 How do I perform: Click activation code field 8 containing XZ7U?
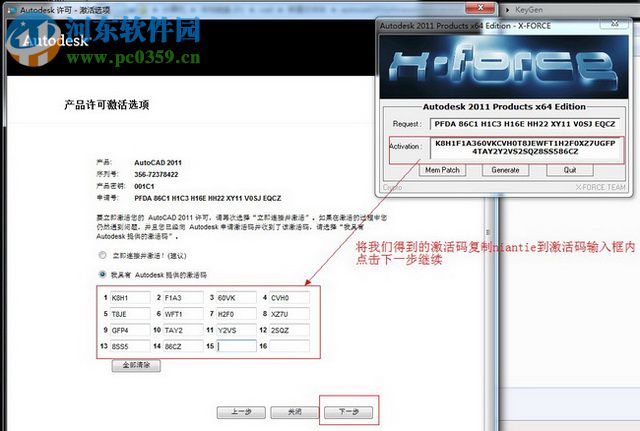(289, 314)
